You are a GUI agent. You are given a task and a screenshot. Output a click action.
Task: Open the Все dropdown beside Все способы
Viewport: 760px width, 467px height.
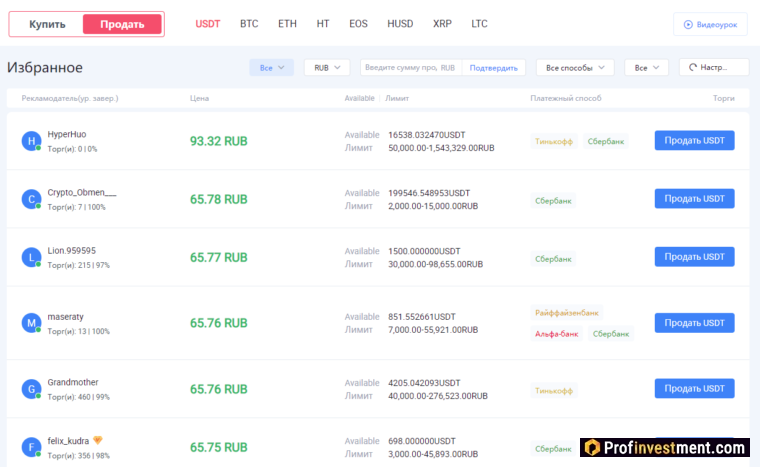[647, 67]
